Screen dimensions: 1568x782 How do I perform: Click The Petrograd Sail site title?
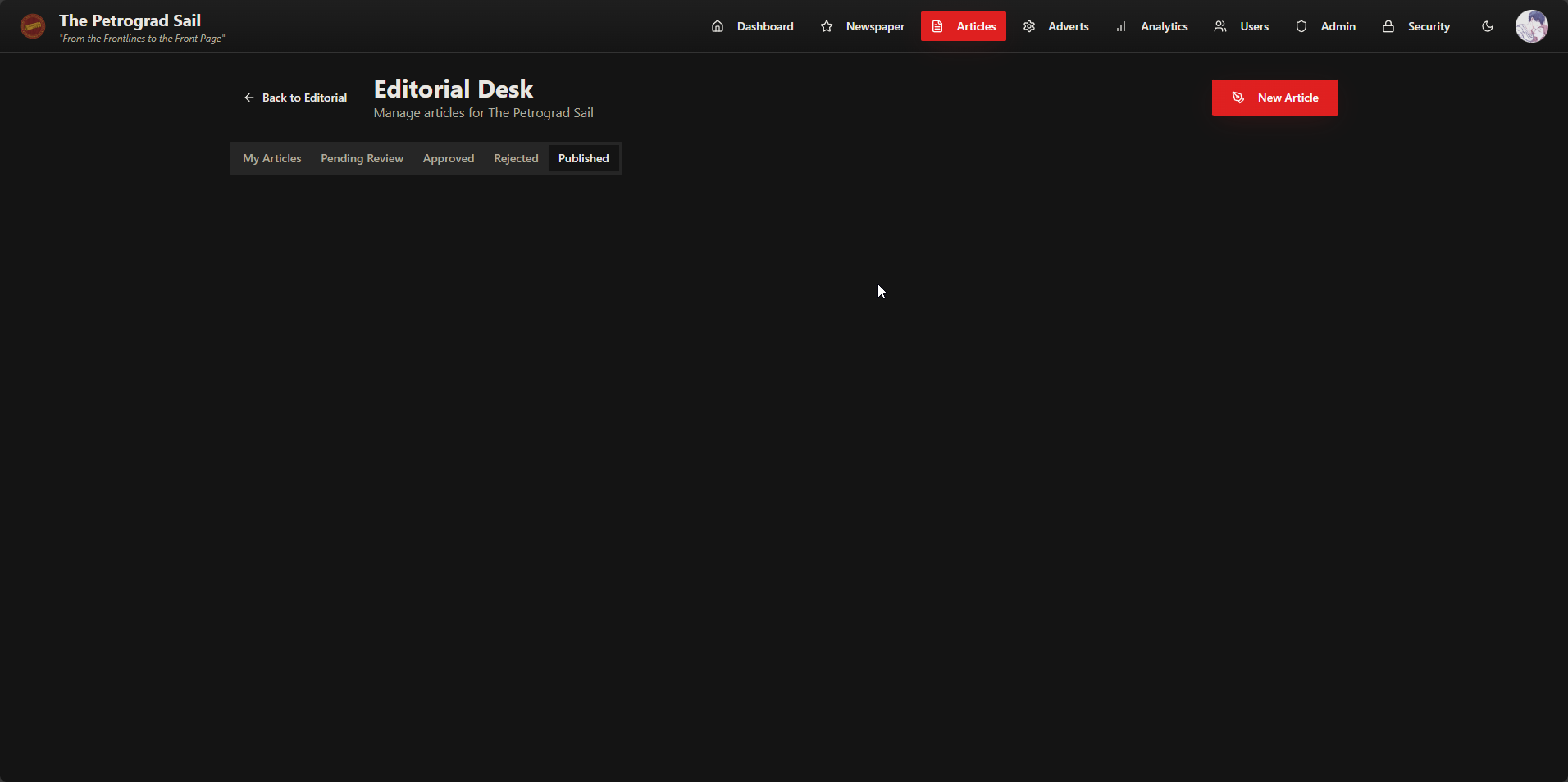tap(130, 20)
